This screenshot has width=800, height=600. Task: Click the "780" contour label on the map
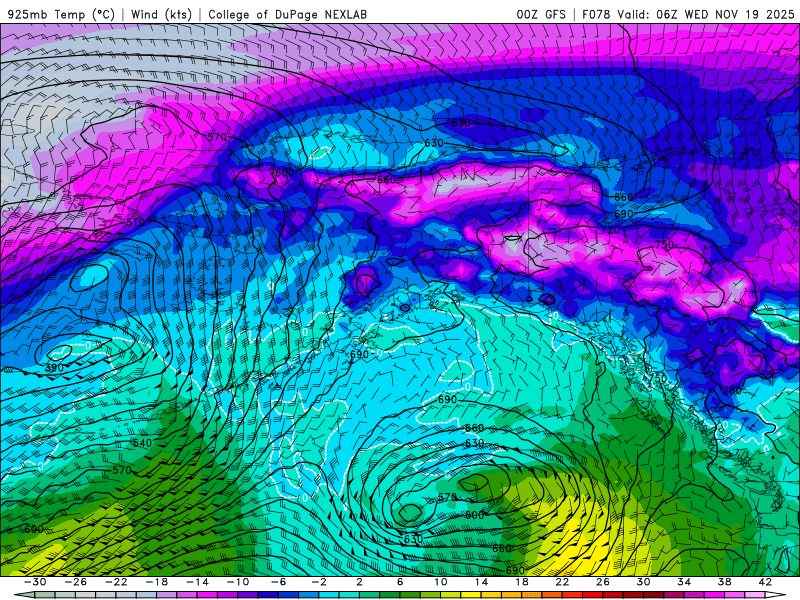[732, 390]
